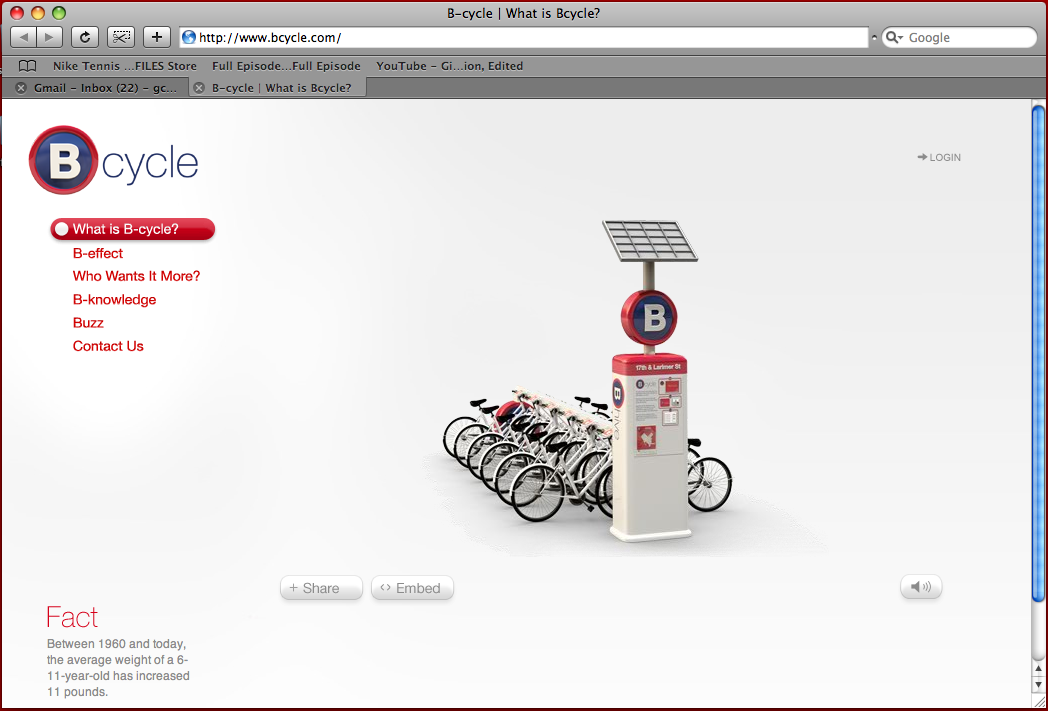
Task: Open the web clip scissors tool
Action: click(x=121, y=37)
